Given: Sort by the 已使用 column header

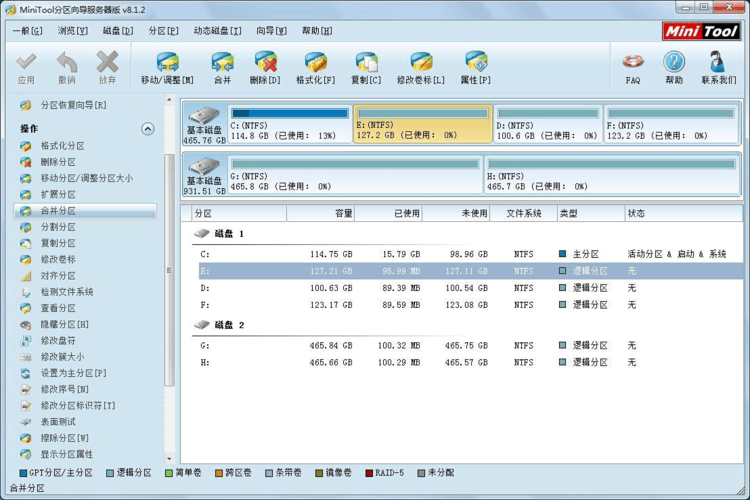Looking at the screenshot, I should pyautogui.click(x=389, y=213).
